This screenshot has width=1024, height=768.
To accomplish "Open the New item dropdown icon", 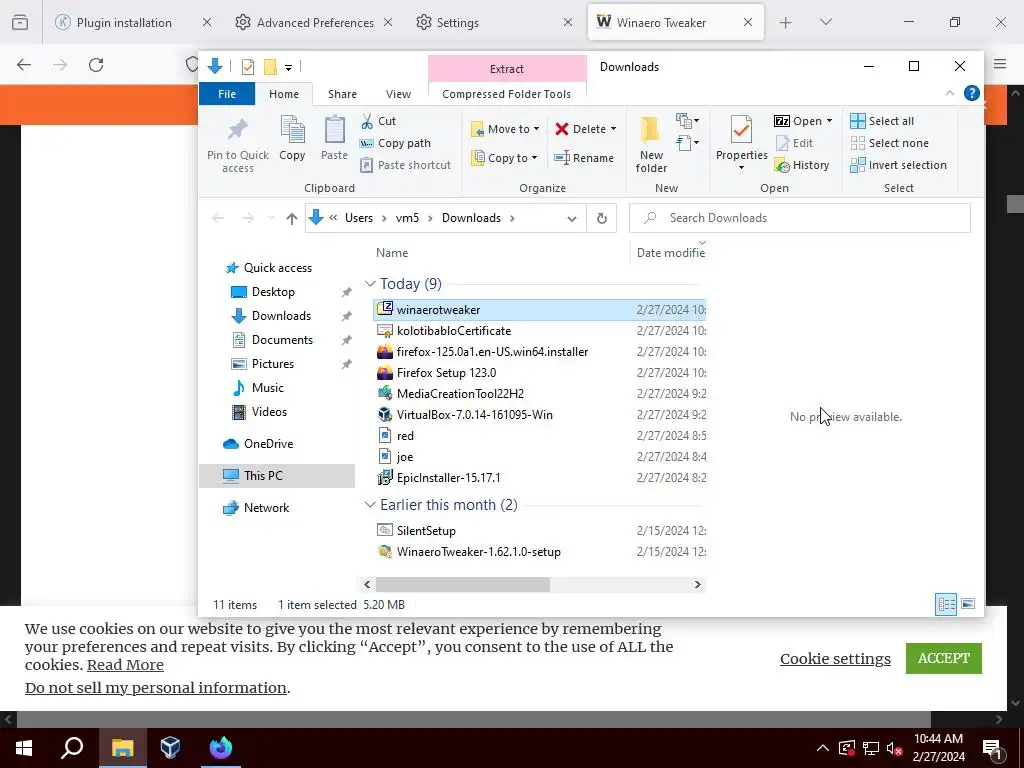I will [x=687, y=121].
